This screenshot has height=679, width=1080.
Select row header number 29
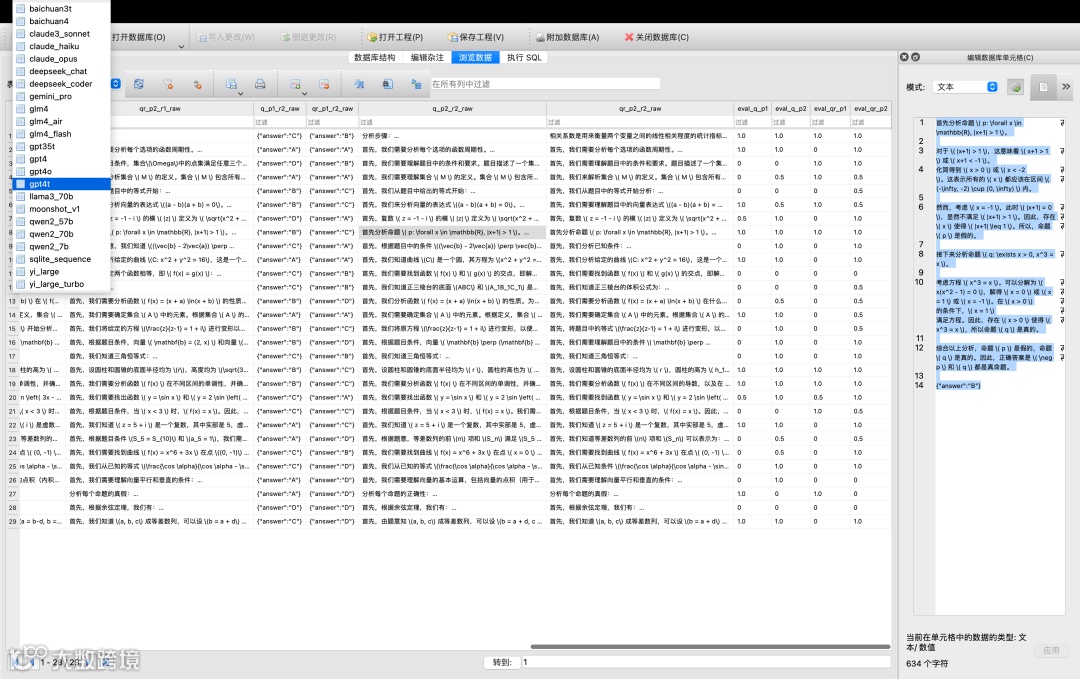[x=12, y=521]
